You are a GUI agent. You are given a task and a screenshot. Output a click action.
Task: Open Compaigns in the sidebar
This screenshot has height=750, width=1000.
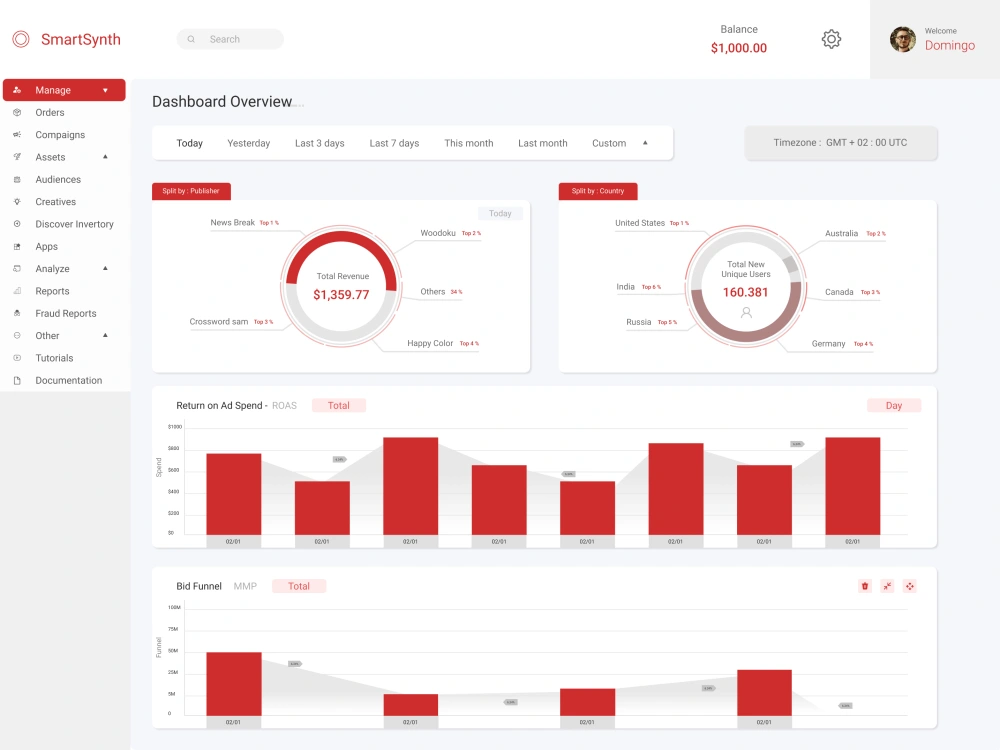point(60,135)
